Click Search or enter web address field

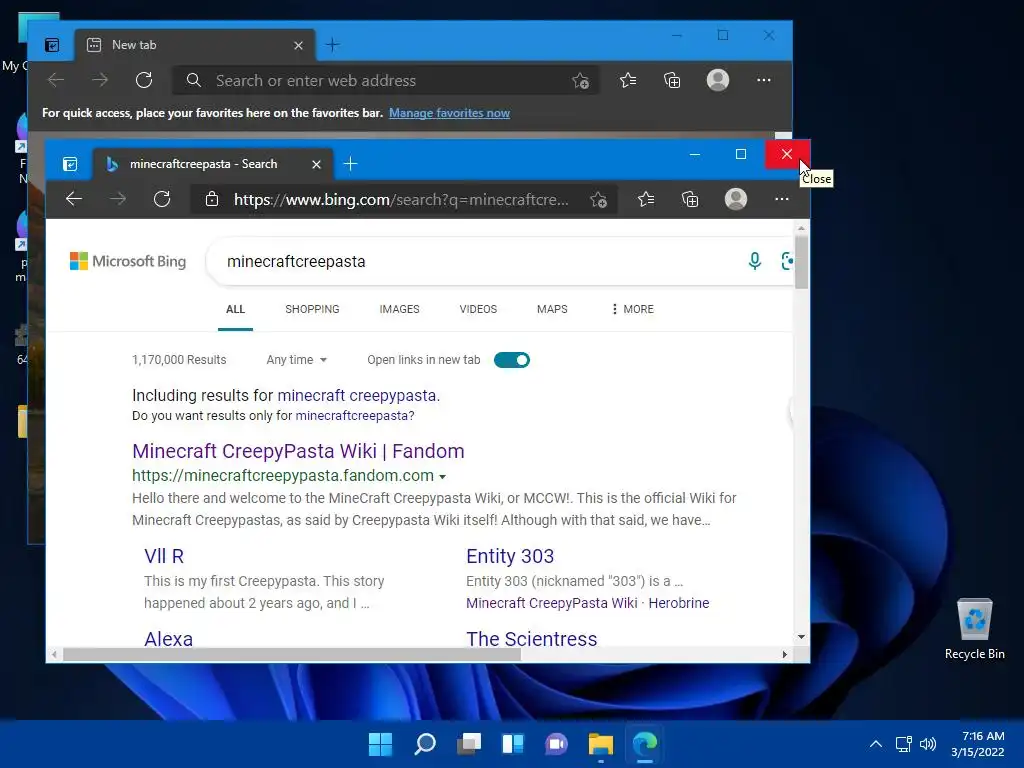(385, 80)
